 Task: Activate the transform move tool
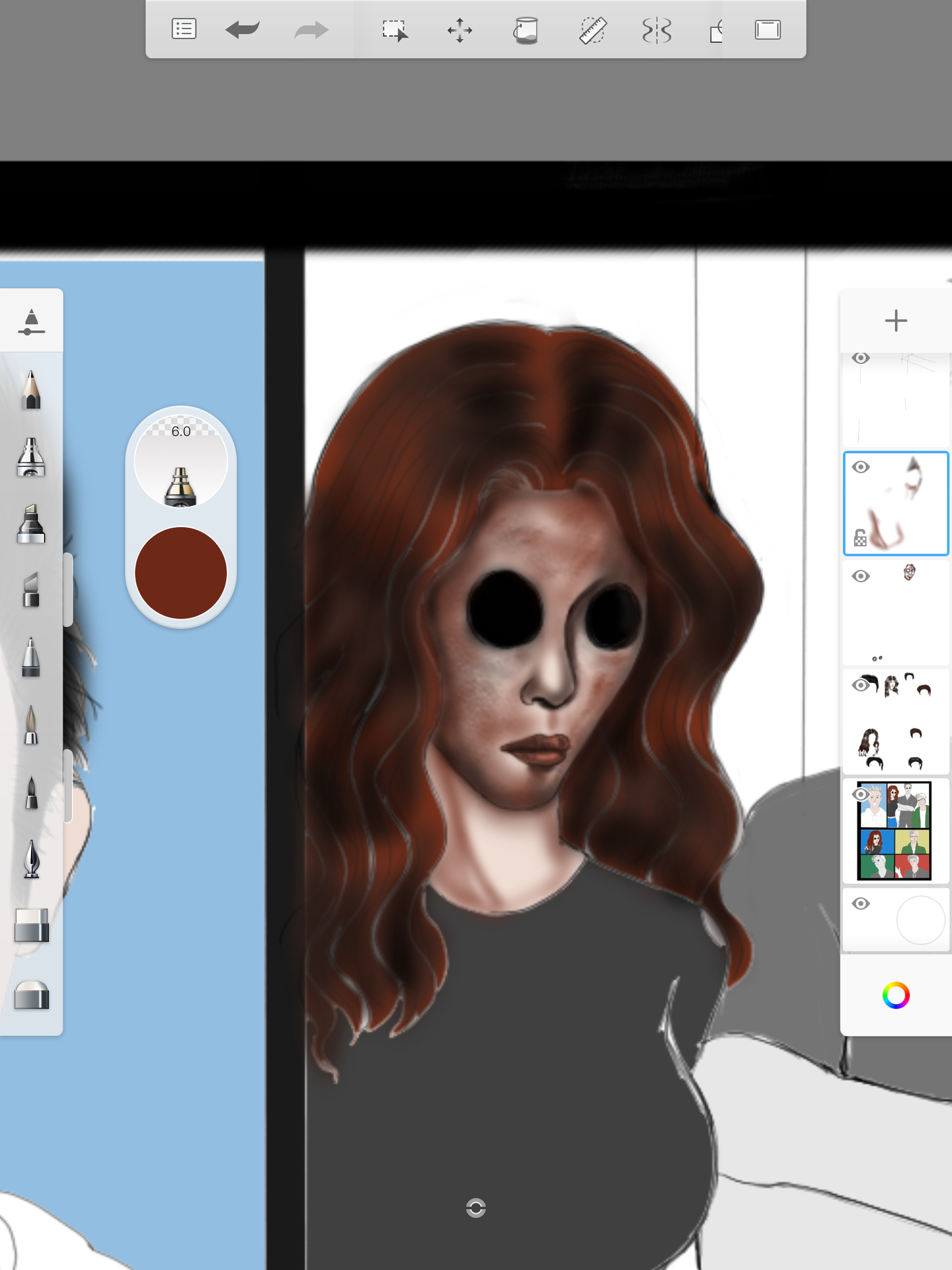459,30
